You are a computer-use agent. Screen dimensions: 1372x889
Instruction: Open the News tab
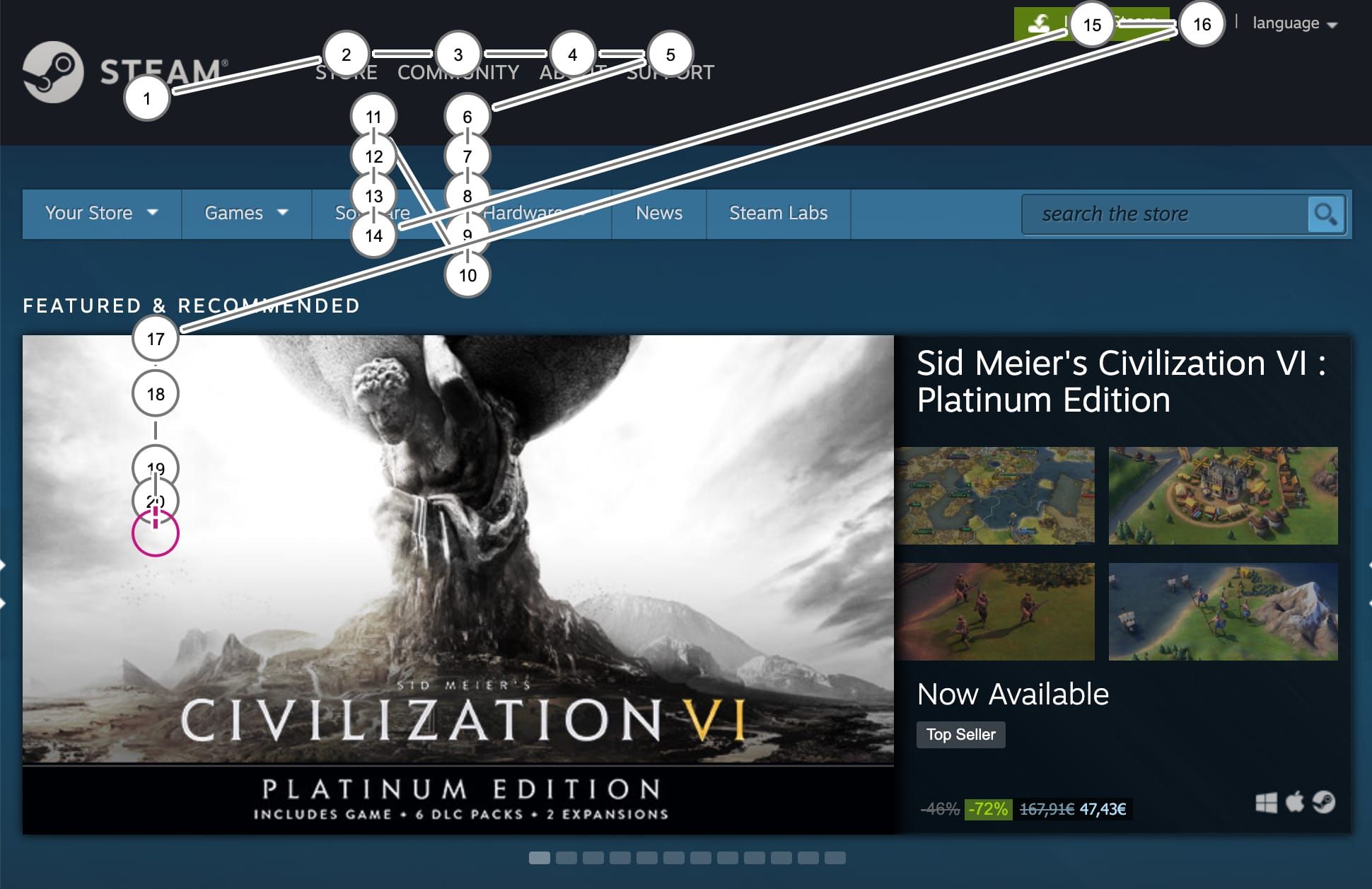click(x=658, y=213)
